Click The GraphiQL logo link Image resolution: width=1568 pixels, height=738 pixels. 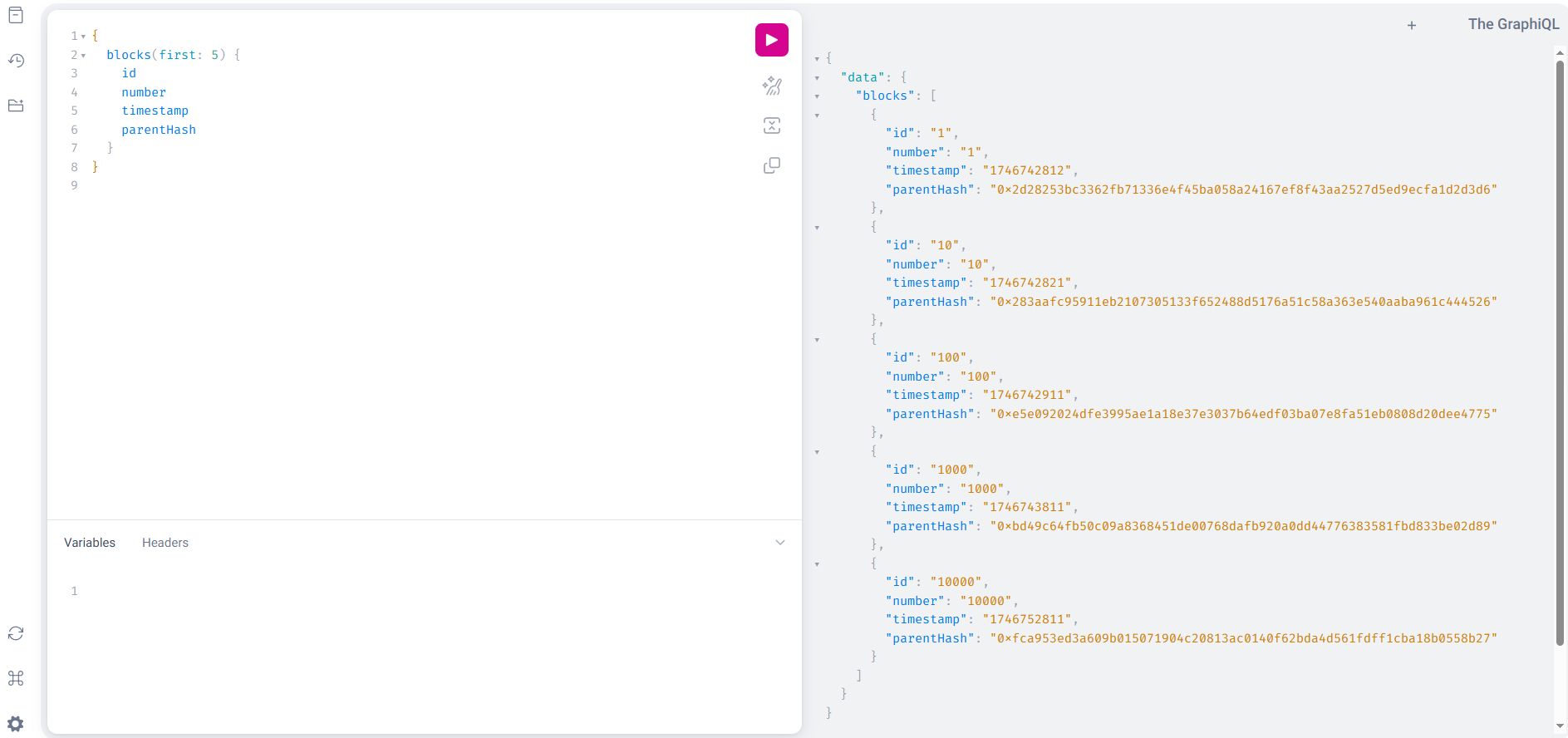point(1513,24)
